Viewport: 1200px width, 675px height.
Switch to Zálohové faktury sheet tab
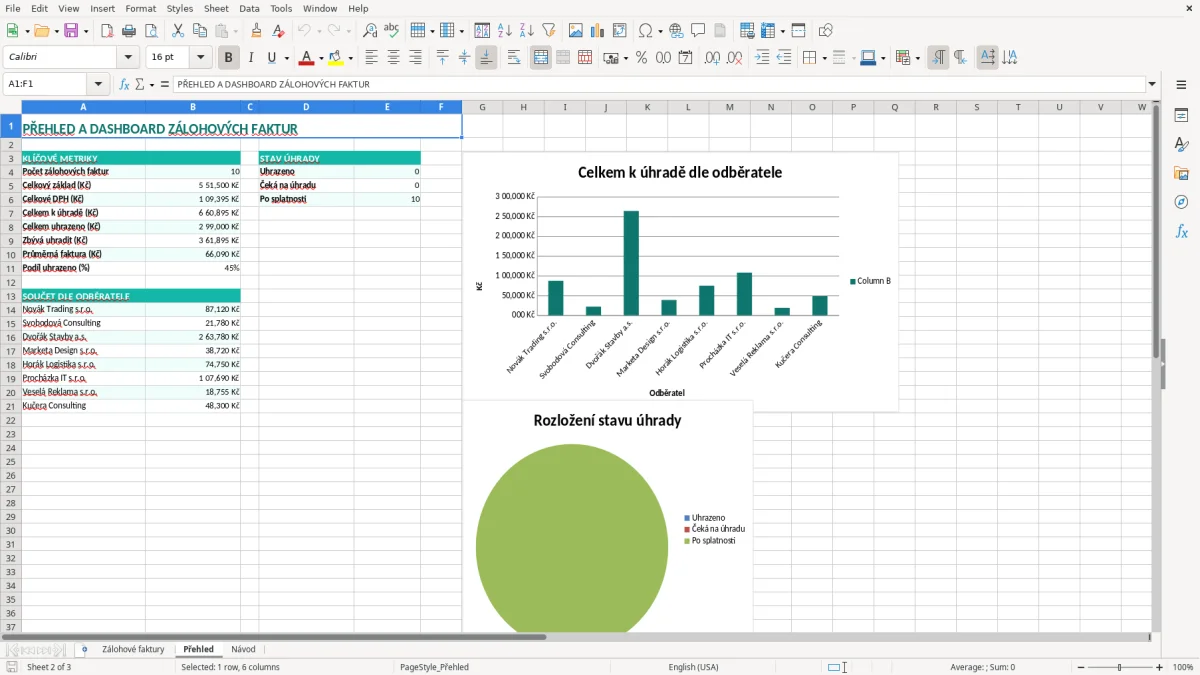(133, 649)
